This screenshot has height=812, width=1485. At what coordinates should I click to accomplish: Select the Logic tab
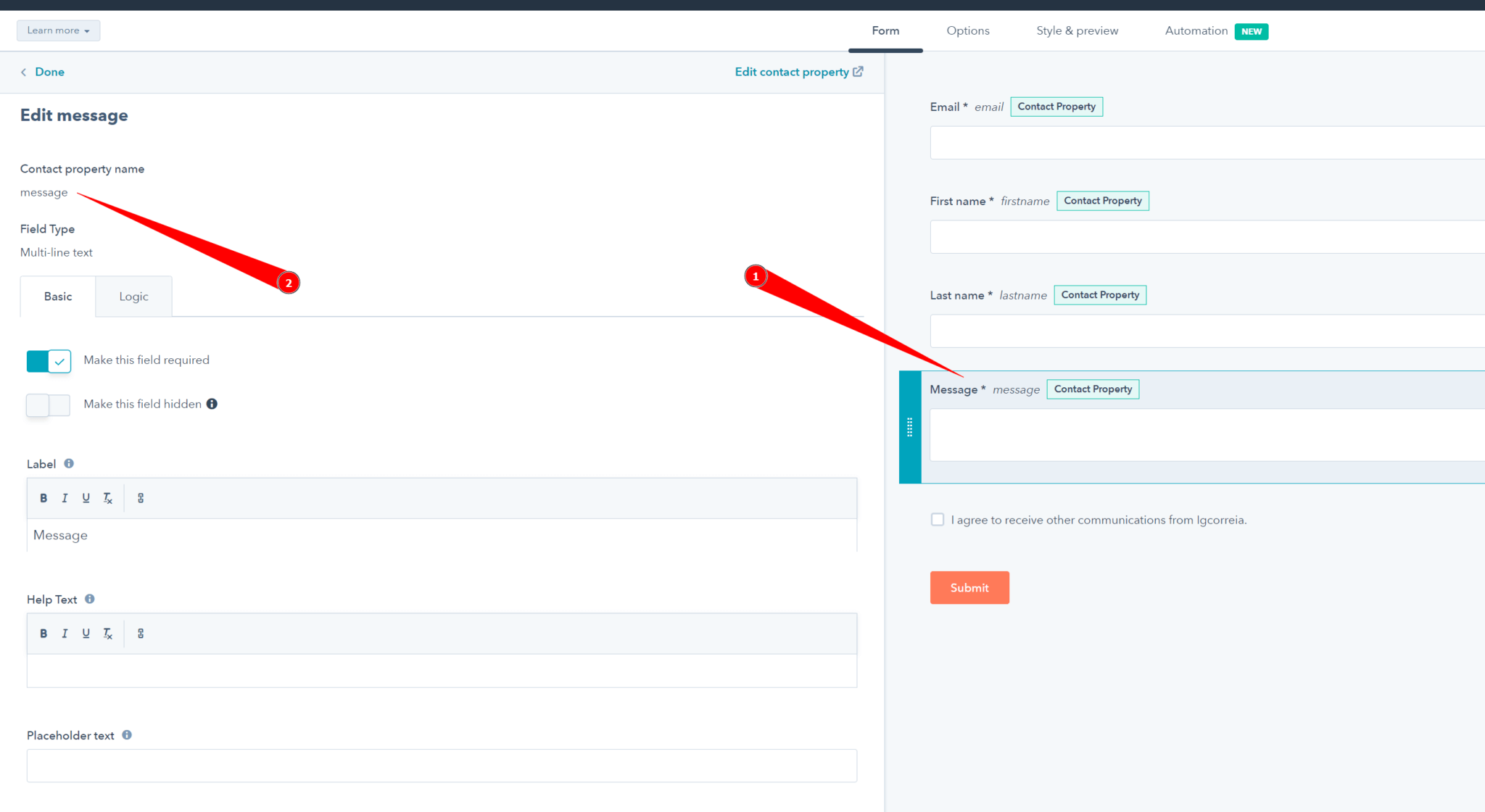click(x=133, y=297)
